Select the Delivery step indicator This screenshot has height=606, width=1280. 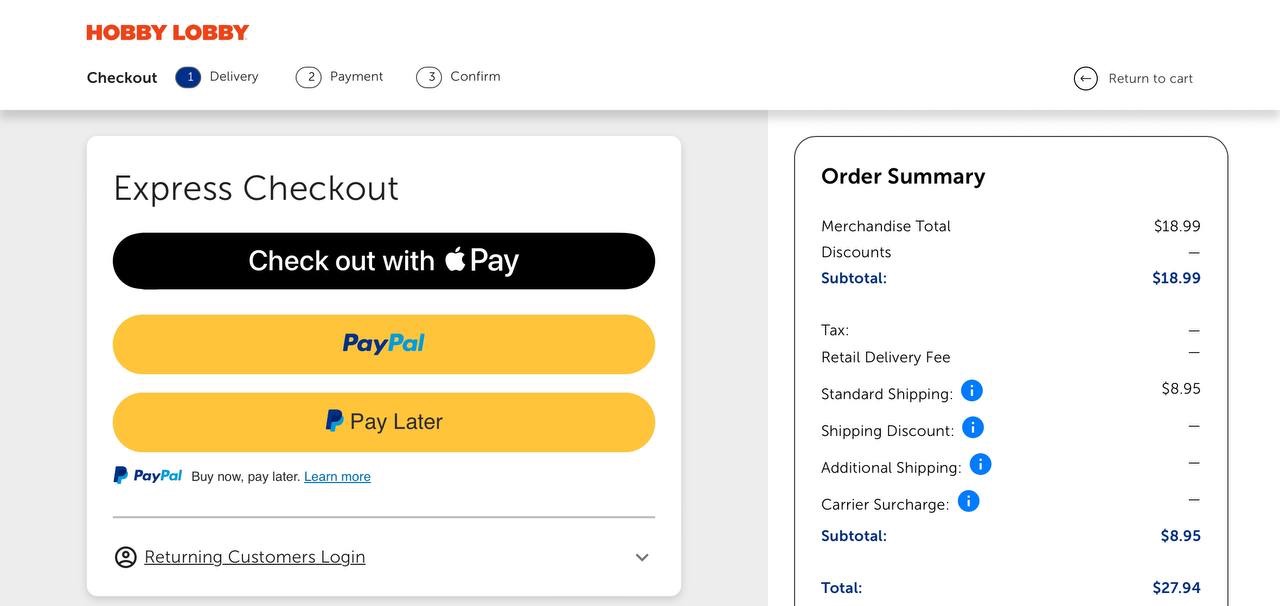click(x=188, y=77)
